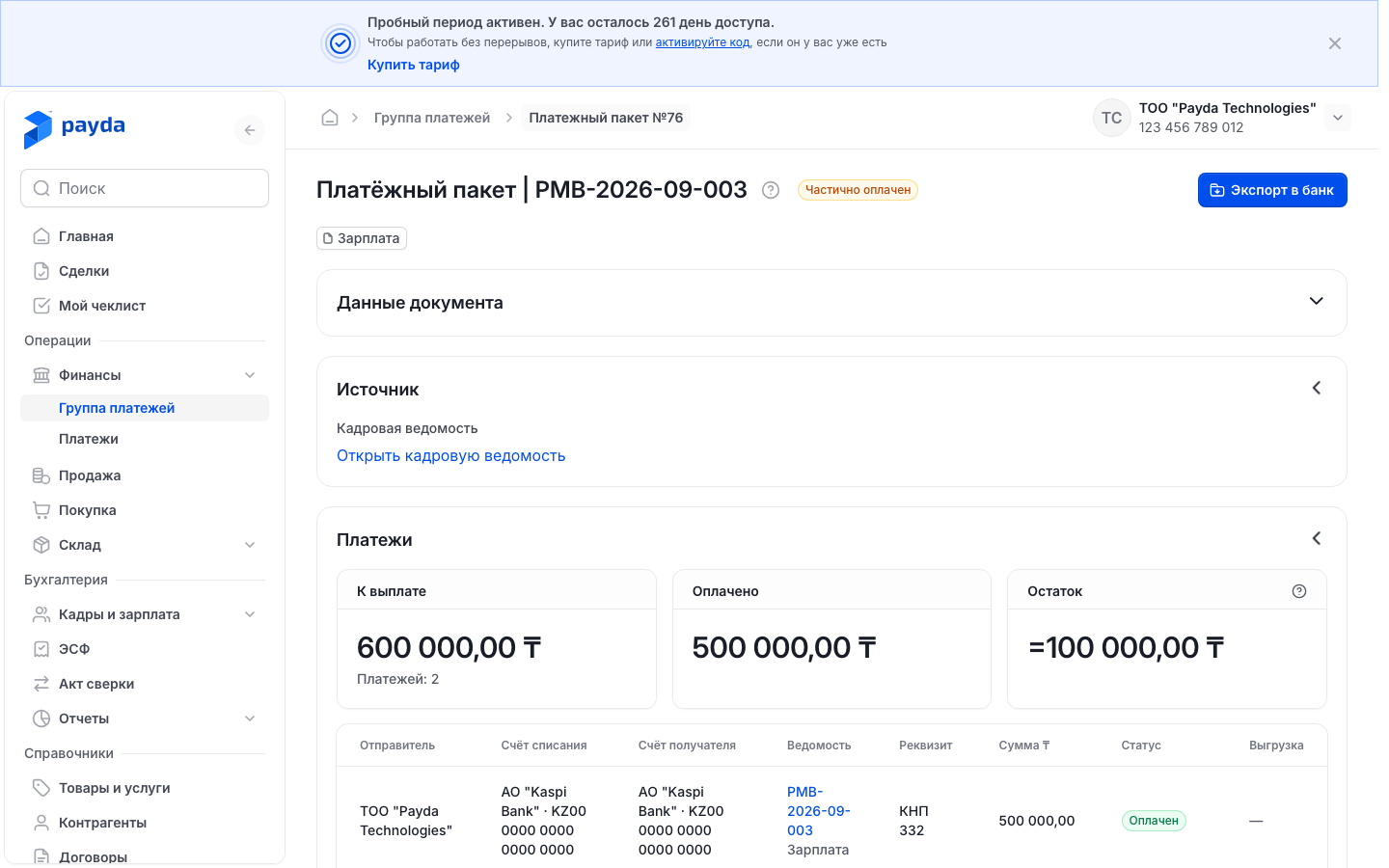Image resolution: width=1389 pixels, height=868 pixels.
Task: Open the Открыть кадровую ведомость link
Action: [450, 455]
